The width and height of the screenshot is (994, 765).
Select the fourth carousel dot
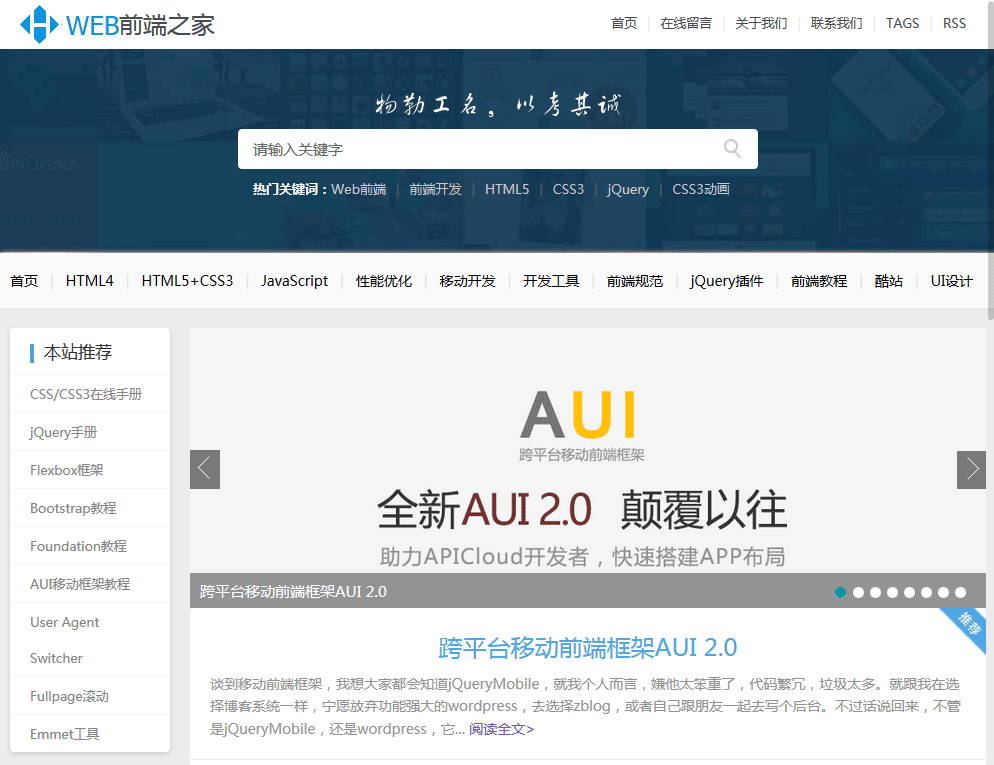893,592
